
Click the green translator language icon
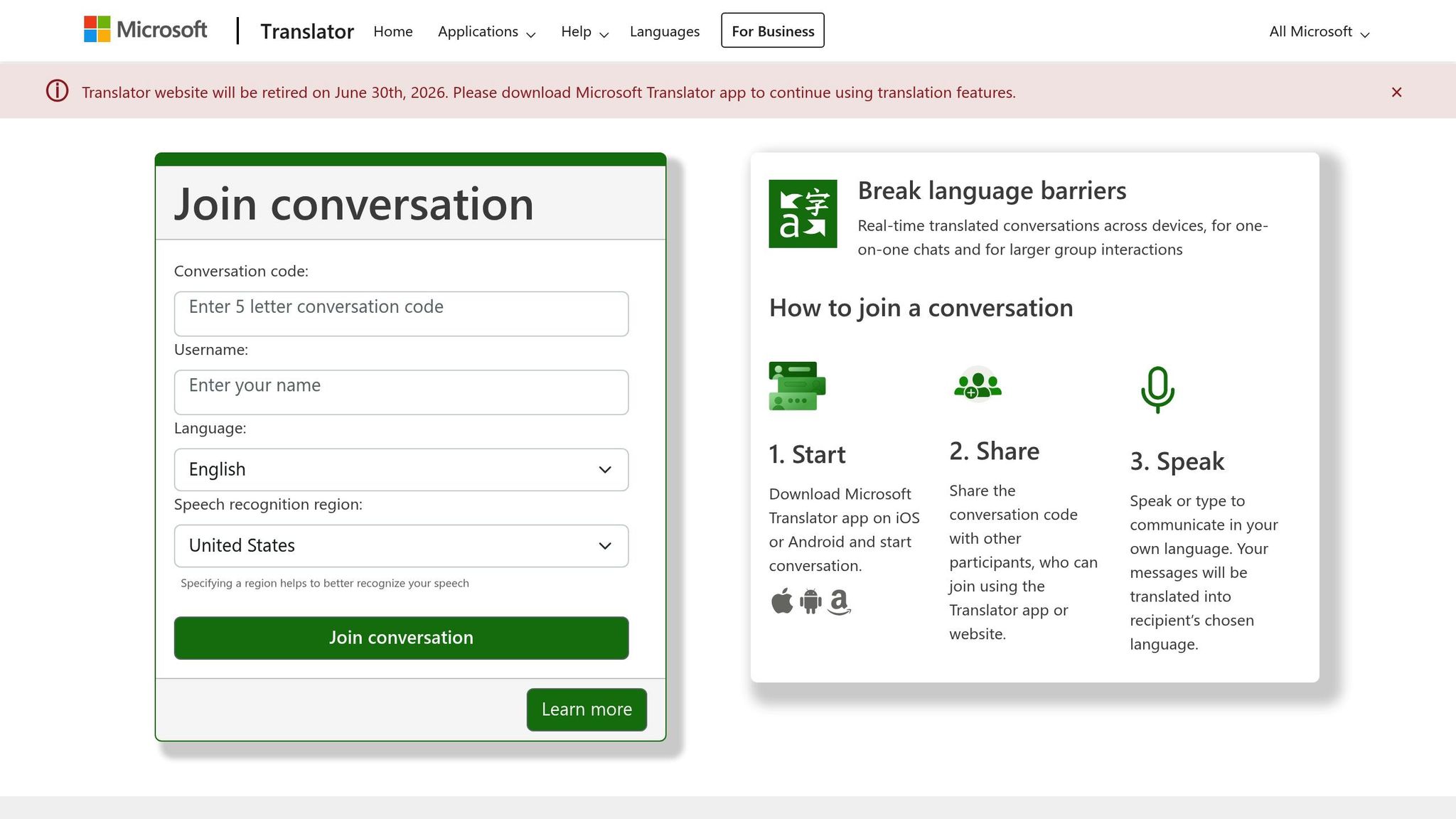click(x=803, y=213)
